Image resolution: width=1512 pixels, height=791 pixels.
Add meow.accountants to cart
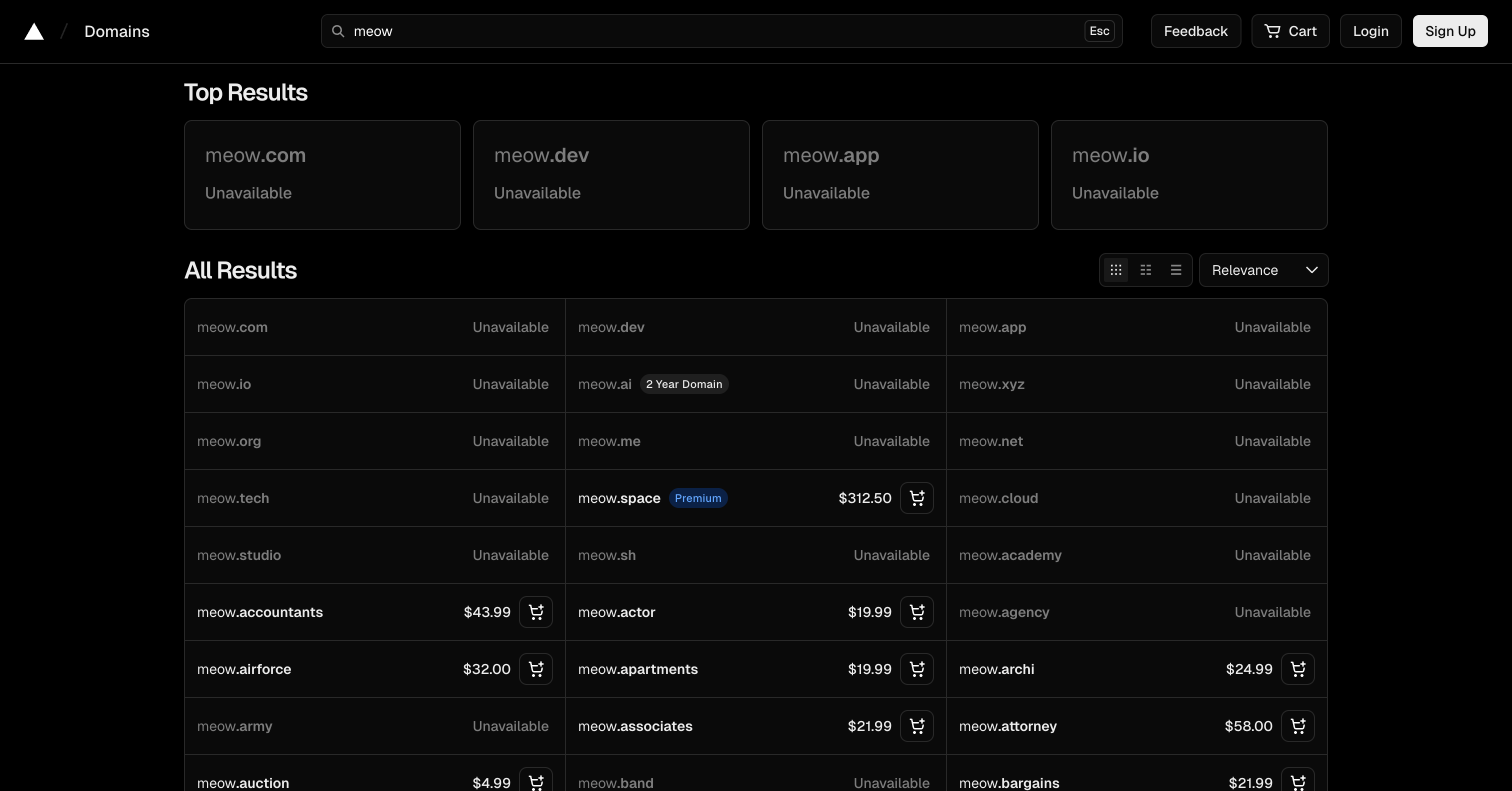(x=536, y=612)
